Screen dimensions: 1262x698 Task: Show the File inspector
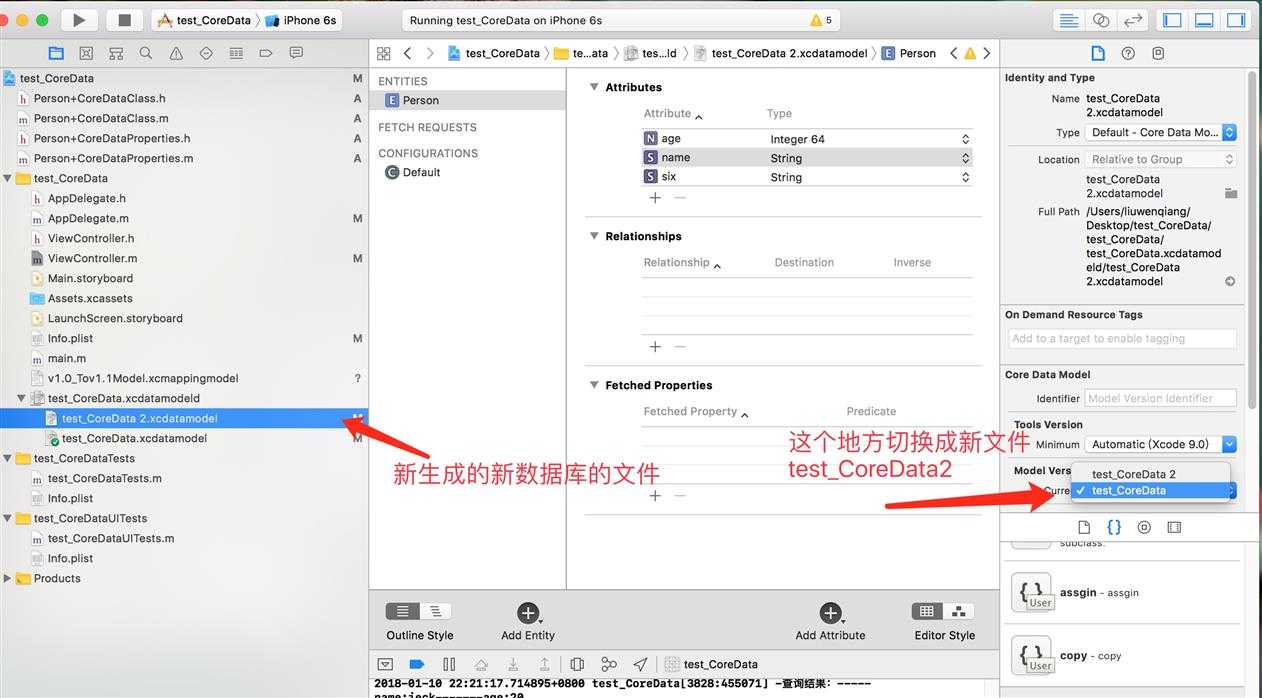[x=1098, y=53]
